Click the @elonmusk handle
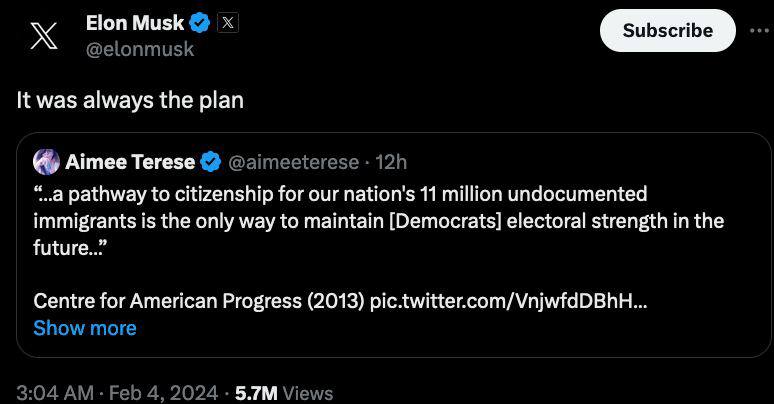The image size is (774, 404). (140, 48)
